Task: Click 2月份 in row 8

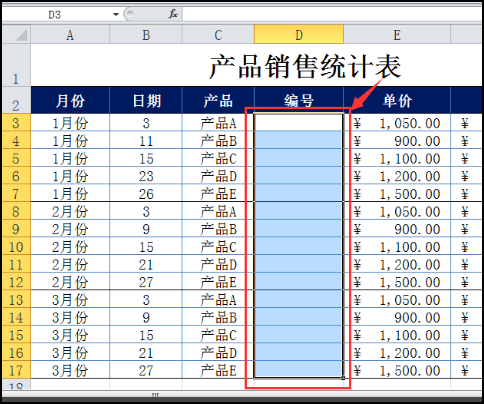Action: [70, 211]
